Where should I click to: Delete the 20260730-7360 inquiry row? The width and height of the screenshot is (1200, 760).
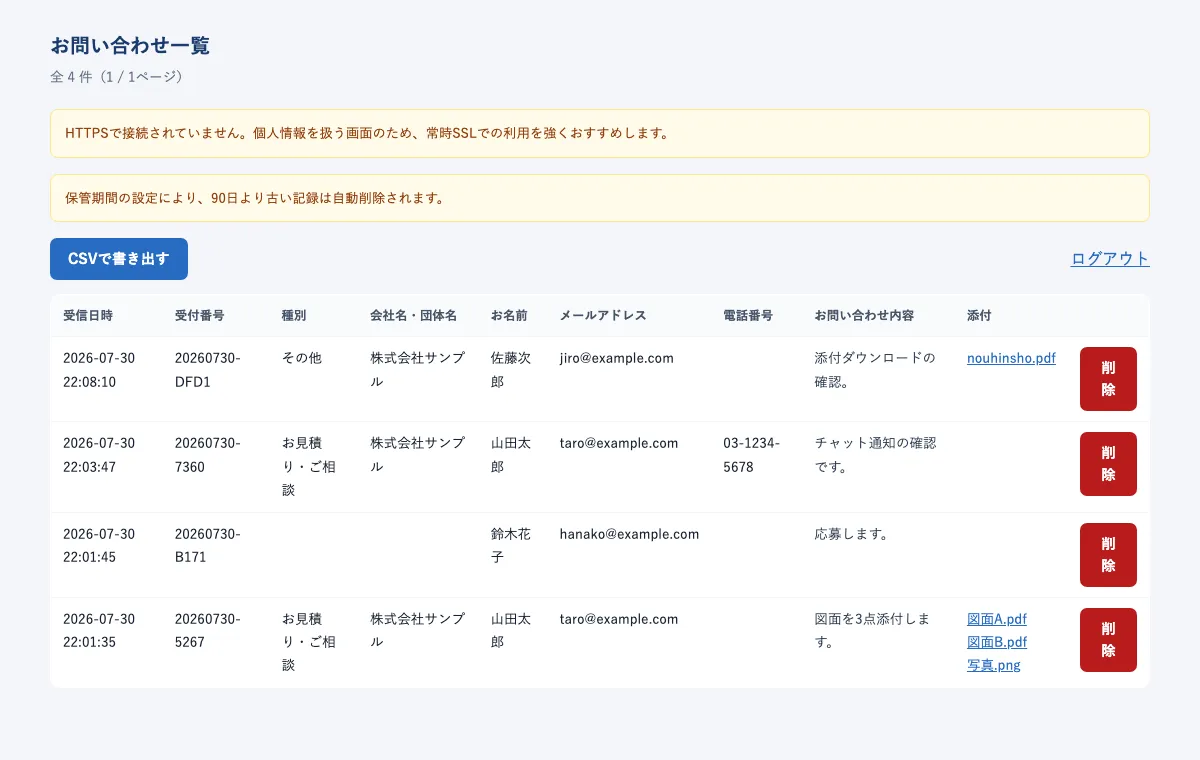(1108, 464)
